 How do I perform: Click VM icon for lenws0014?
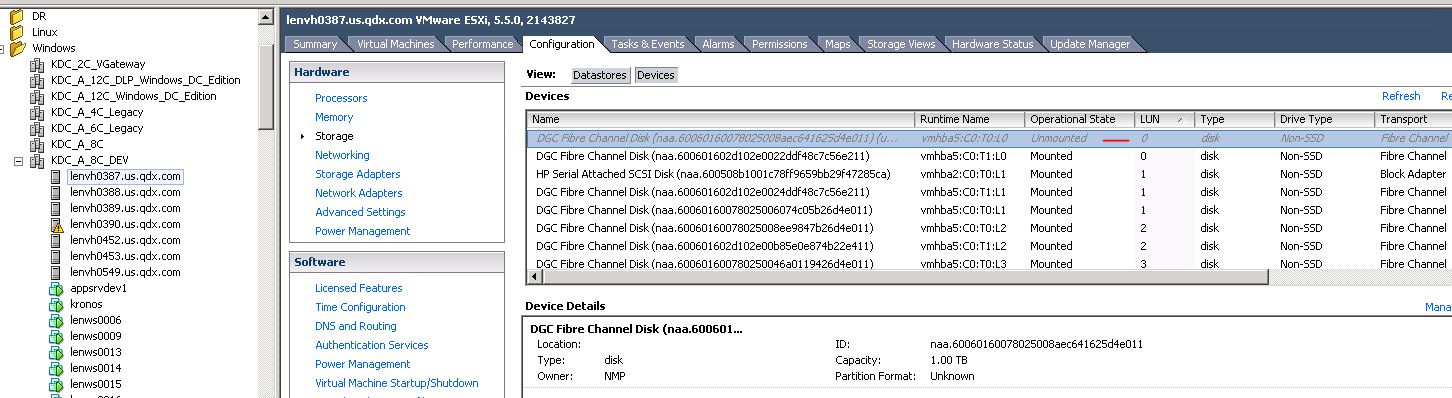[57, 368]
